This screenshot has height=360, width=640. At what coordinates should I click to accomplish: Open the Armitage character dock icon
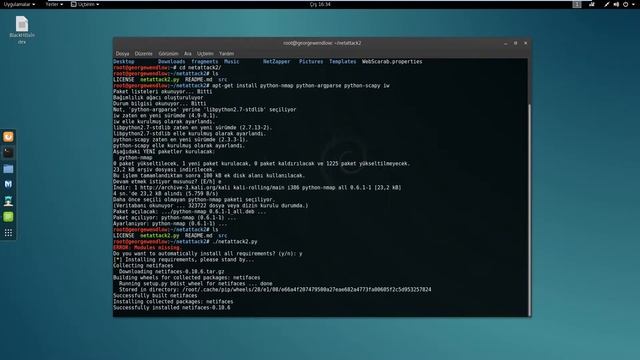coord(8,201)
